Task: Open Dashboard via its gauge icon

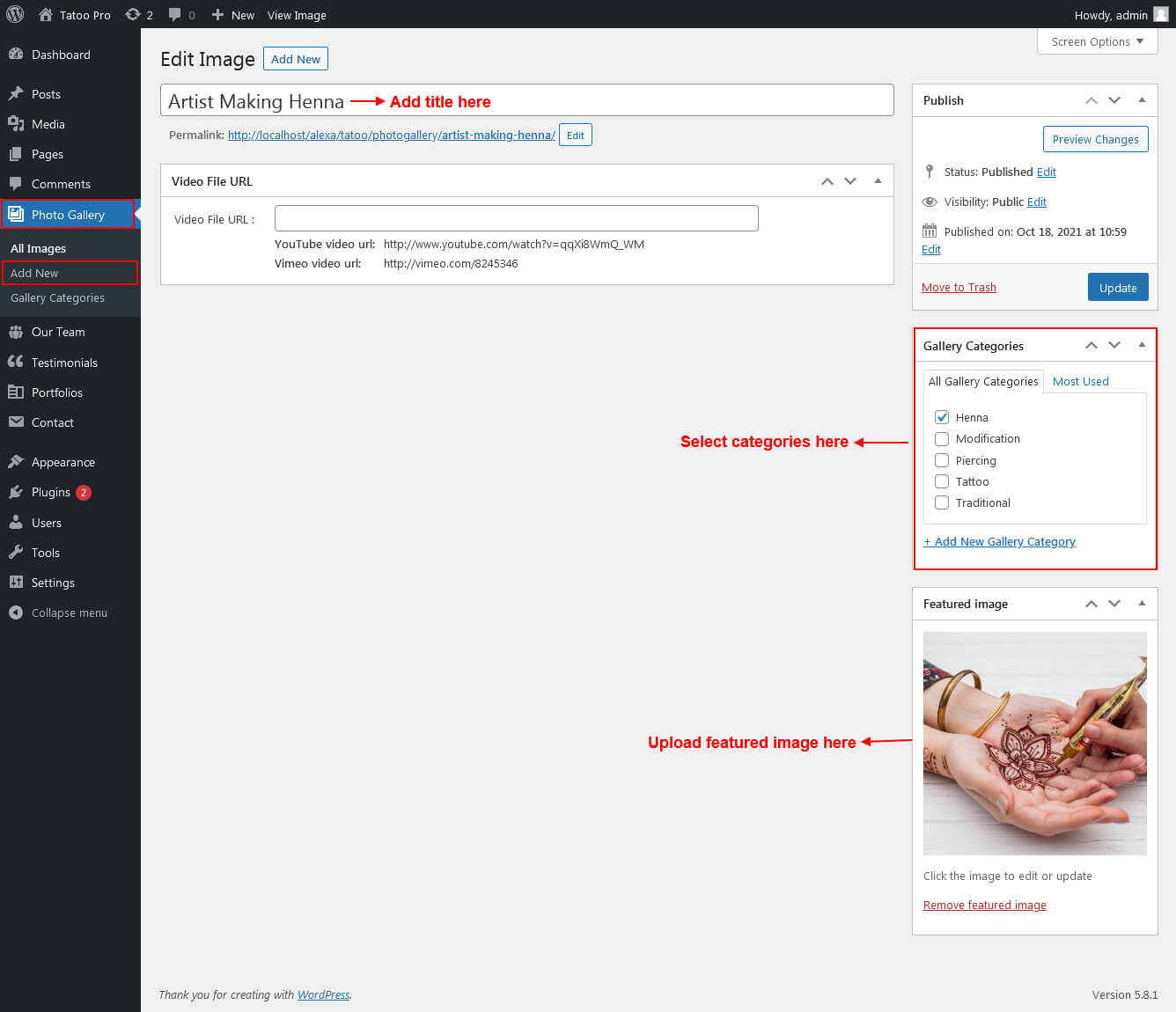Action: click(x=16, y=54)
